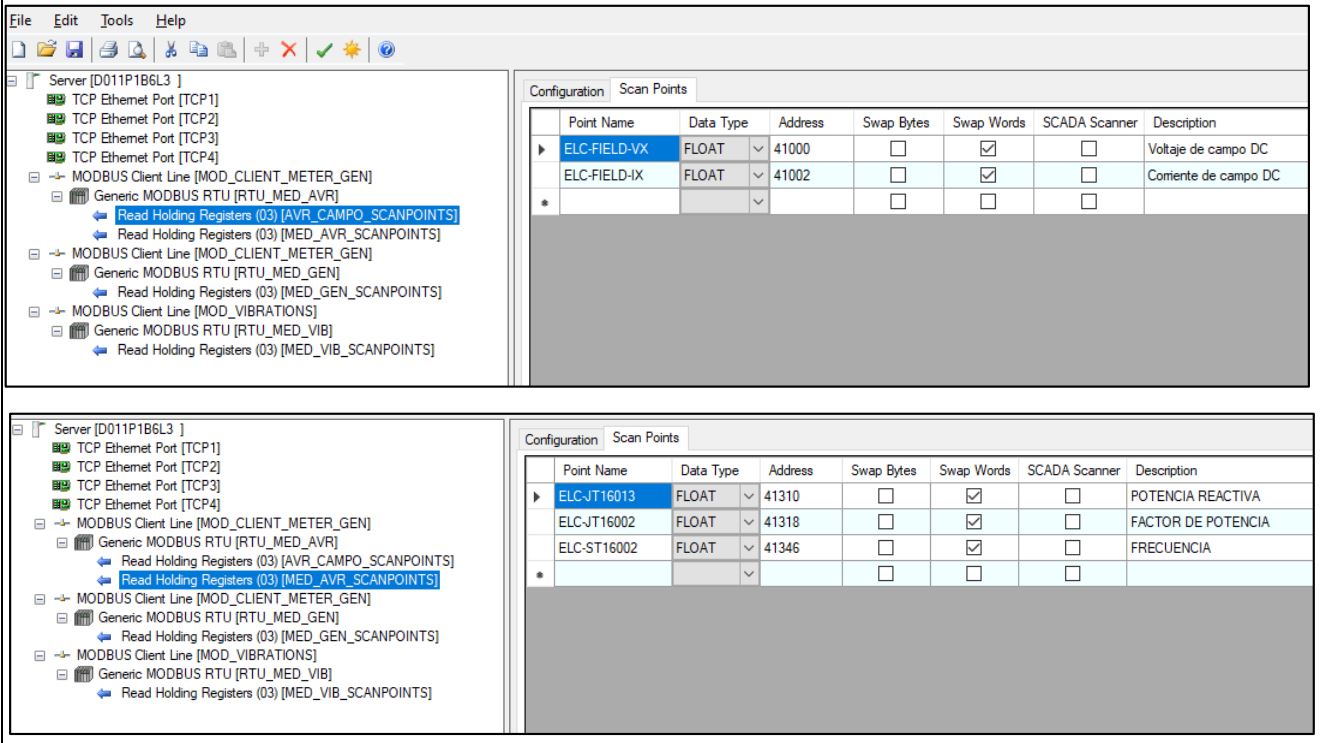Enable Swap Bytes for ELC-FIELD-IX
This screenshot has width=1320, height=743.
point(896,176)
